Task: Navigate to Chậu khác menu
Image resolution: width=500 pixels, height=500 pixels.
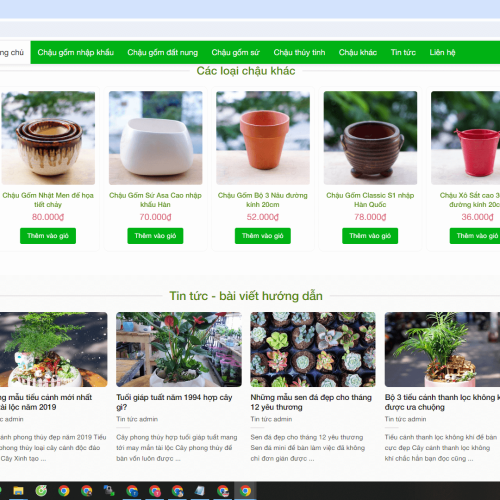Action: [x=358, y=52]
